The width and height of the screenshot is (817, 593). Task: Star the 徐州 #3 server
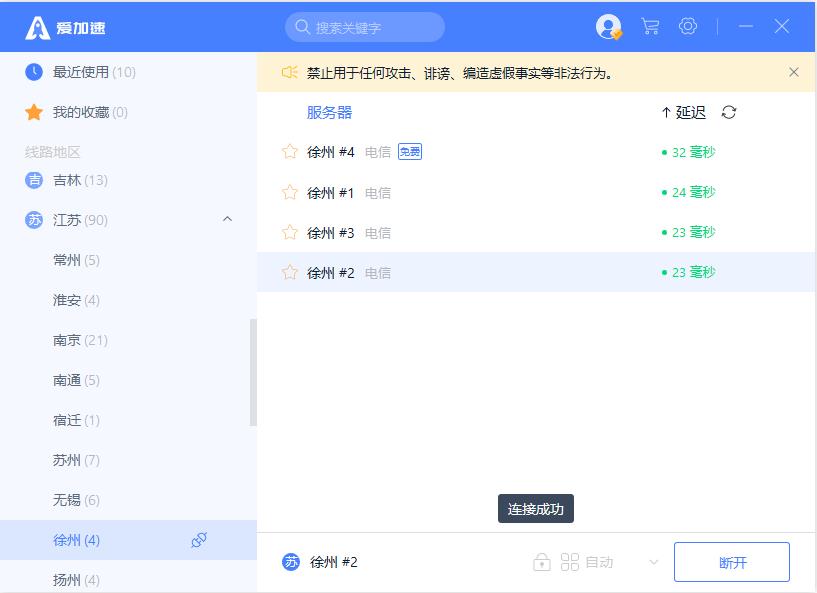point(290,232)
